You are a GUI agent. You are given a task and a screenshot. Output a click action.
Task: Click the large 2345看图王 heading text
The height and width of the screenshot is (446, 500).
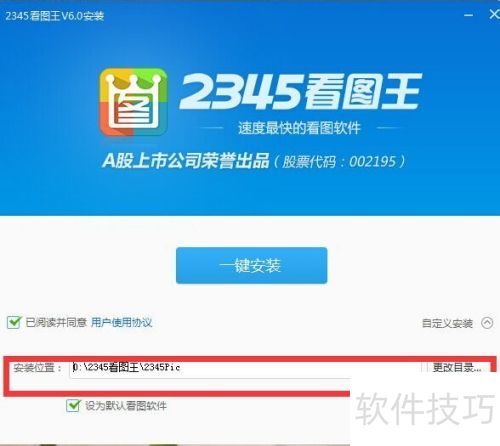[300, 92]
